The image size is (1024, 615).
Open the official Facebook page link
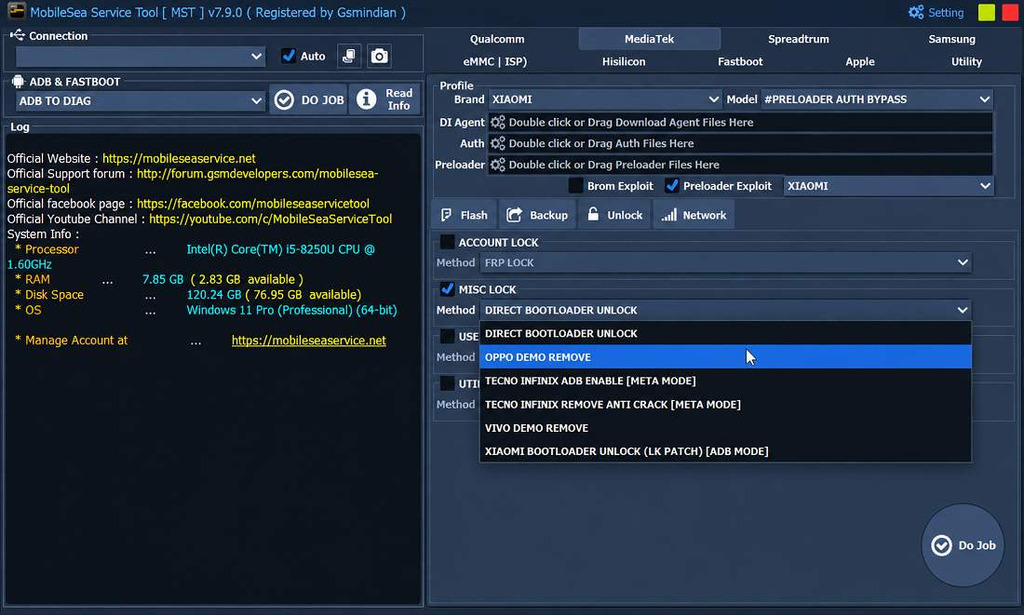click(253, 204)
